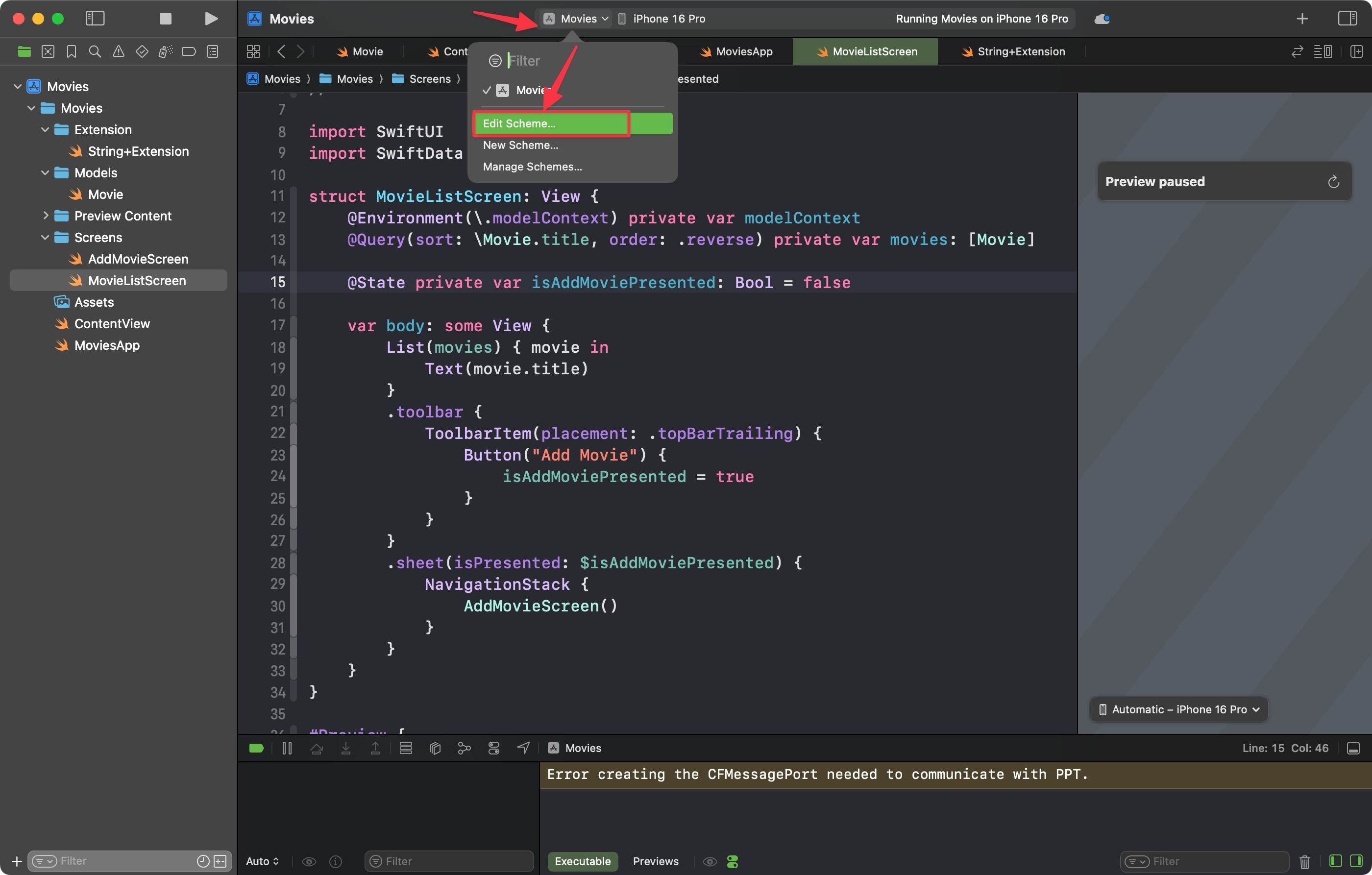Collapse the Screens folder

[x=45, y=238]
